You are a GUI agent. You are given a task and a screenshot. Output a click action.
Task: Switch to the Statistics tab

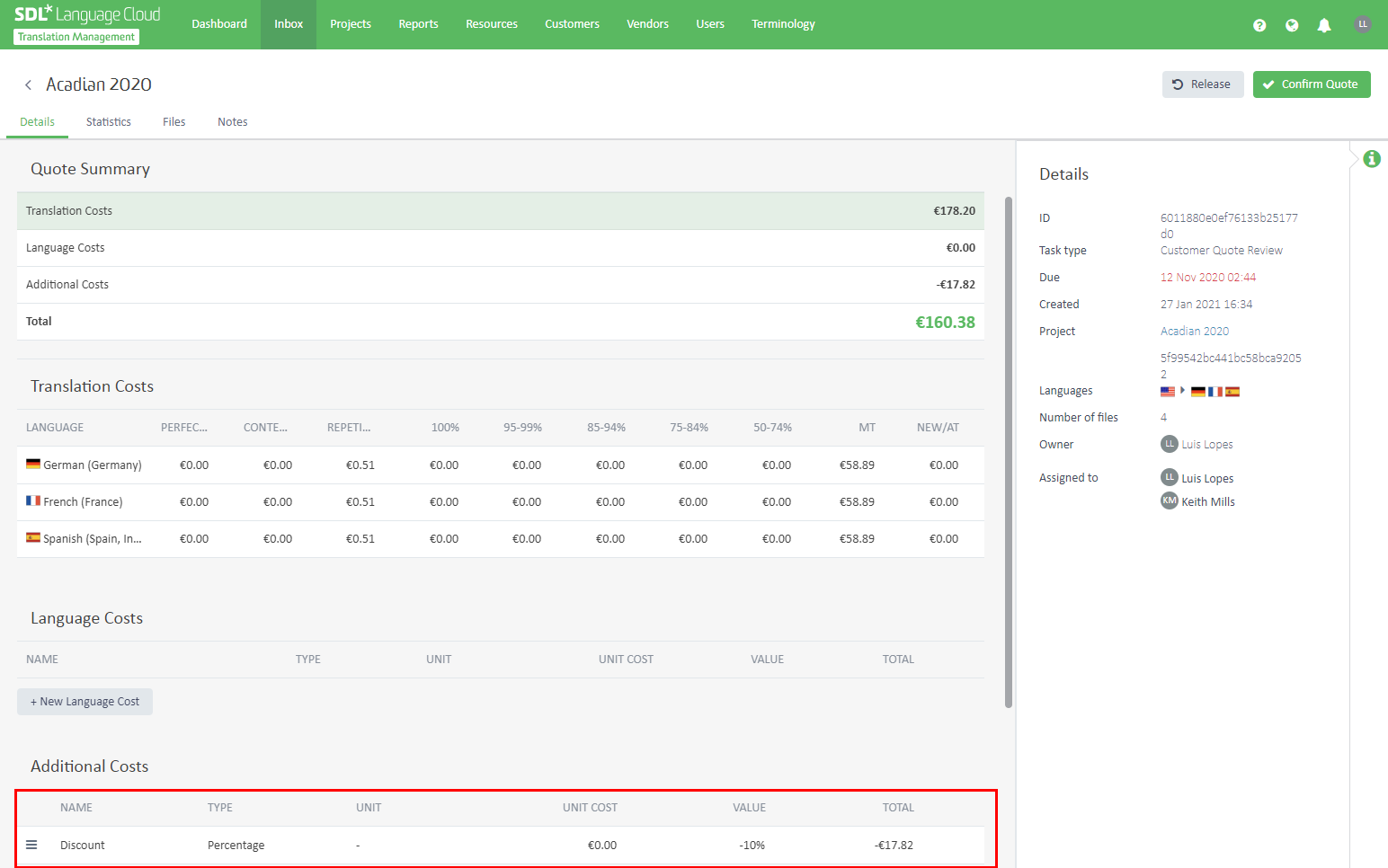109,122
